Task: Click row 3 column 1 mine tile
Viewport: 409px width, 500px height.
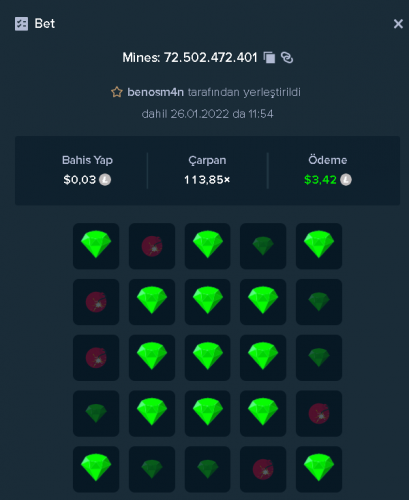Action: click(x=96, y=358)
